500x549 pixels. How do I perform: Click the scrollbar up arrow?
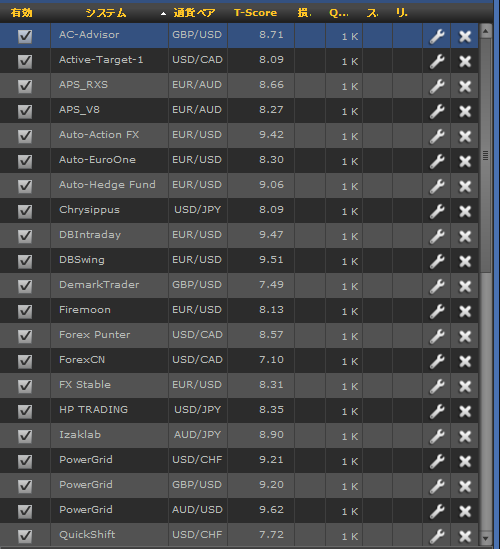tap(485, 31)
